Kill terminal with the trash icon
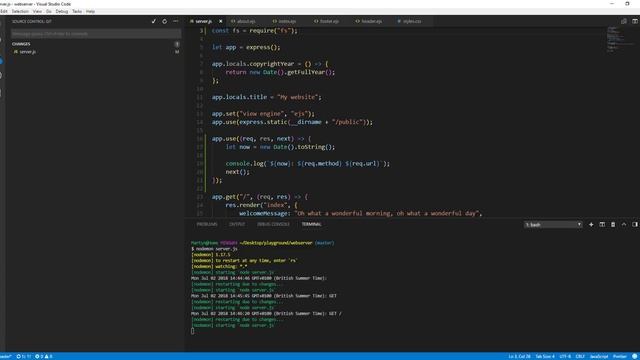The width and height of the screenshot is (640, 360). pyautogui.click(x=613, y=224)
